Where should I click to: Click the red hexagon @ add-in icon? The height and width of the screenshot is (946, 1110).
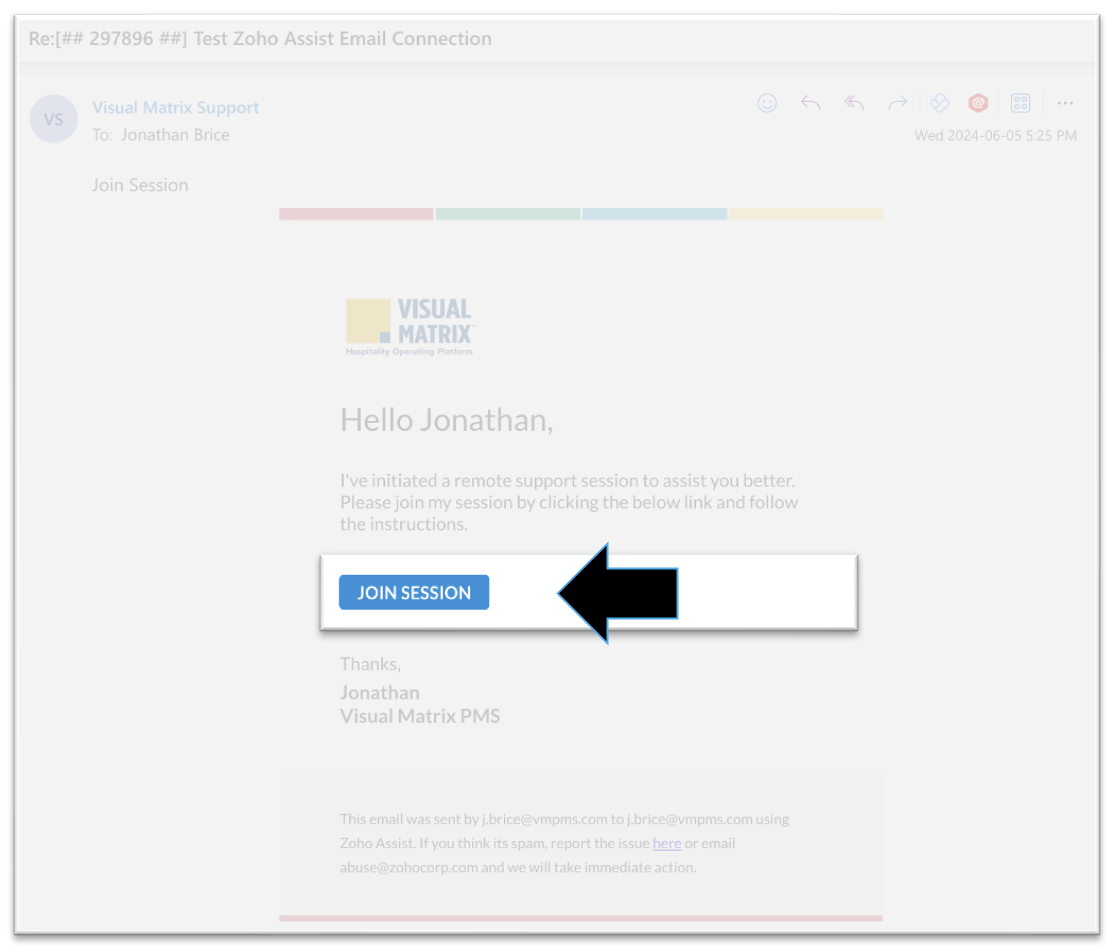pyautogui.click(x=978, y=103)
